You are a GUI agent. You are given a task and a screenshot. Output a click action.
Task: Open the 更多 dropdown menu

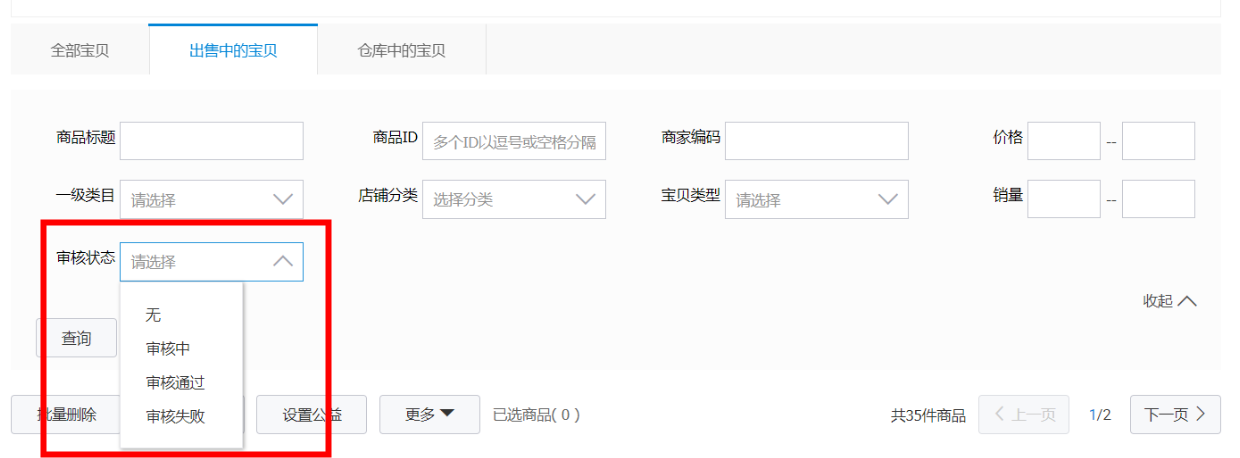[429, 415]
